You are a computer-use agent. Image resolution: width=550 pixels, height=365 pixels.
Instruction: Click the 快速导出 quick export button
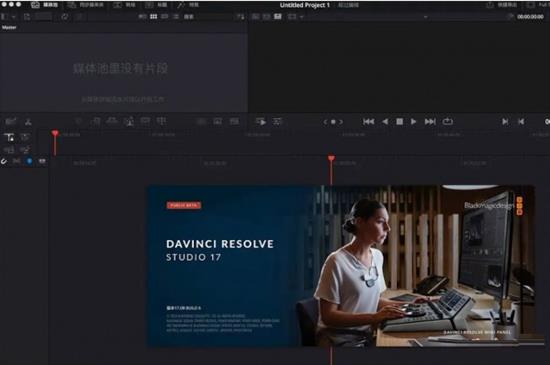pyautogui.click(x=502, y=5)
